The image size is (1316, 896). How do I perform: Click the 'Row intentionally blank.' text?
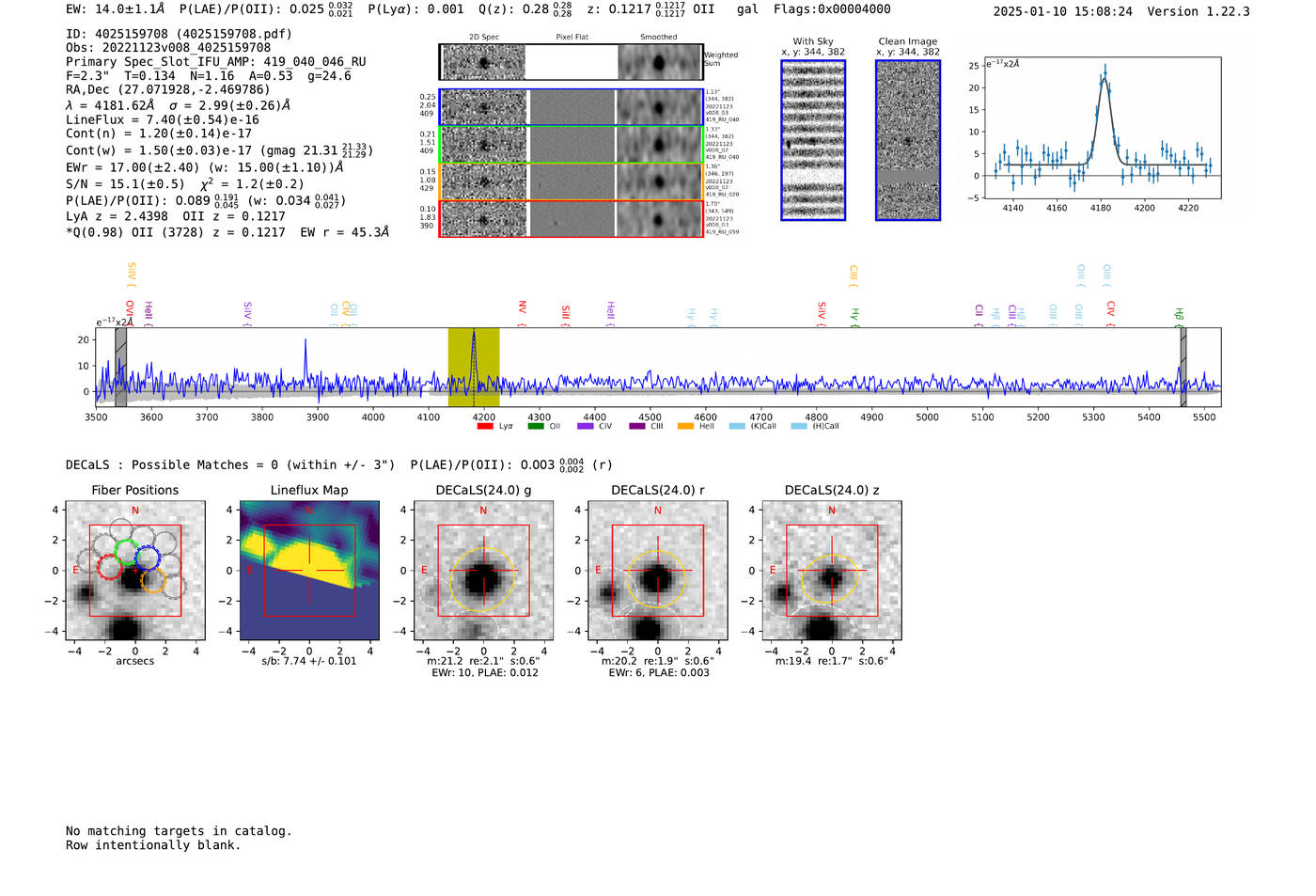coord(153,845)
